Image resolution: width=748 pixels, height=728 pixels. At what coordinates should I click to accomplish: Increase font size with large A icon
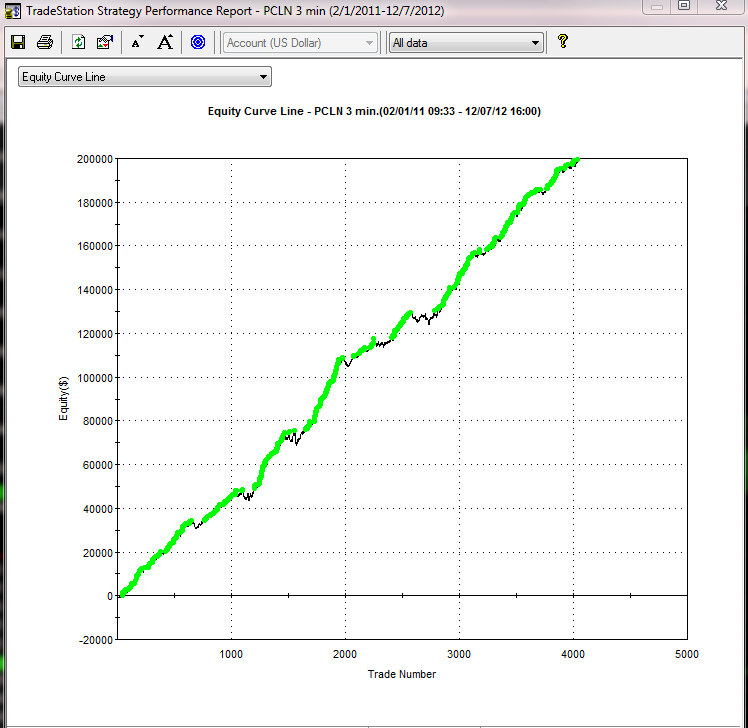click(x=166, y=42)
